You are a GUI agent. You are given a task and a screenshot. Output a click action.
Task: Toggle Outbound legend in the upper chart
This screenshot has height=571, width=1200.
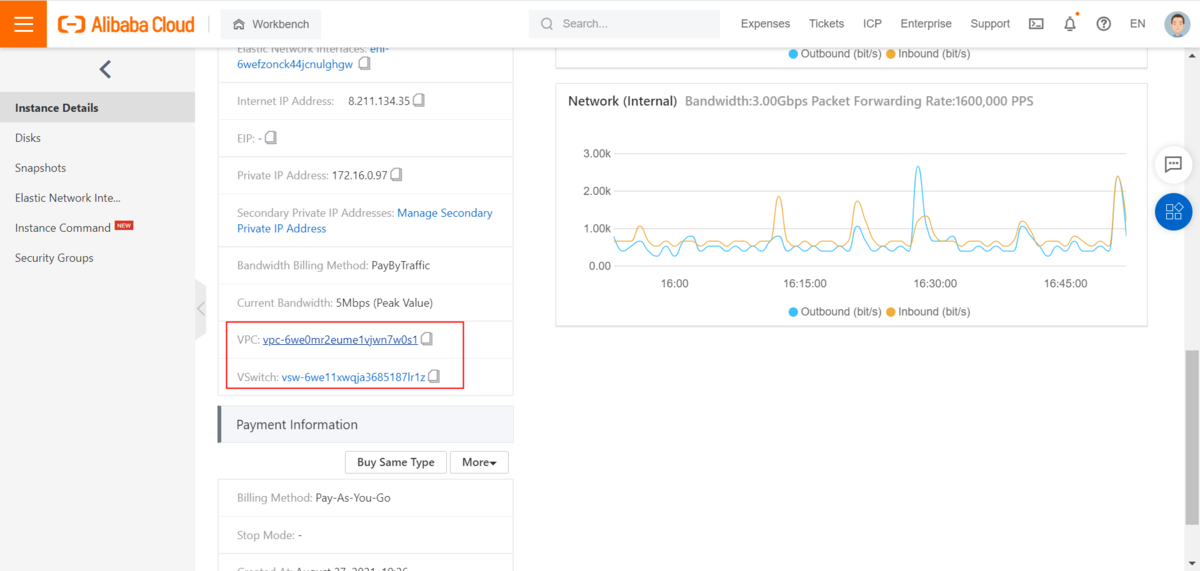coord(833,54)
